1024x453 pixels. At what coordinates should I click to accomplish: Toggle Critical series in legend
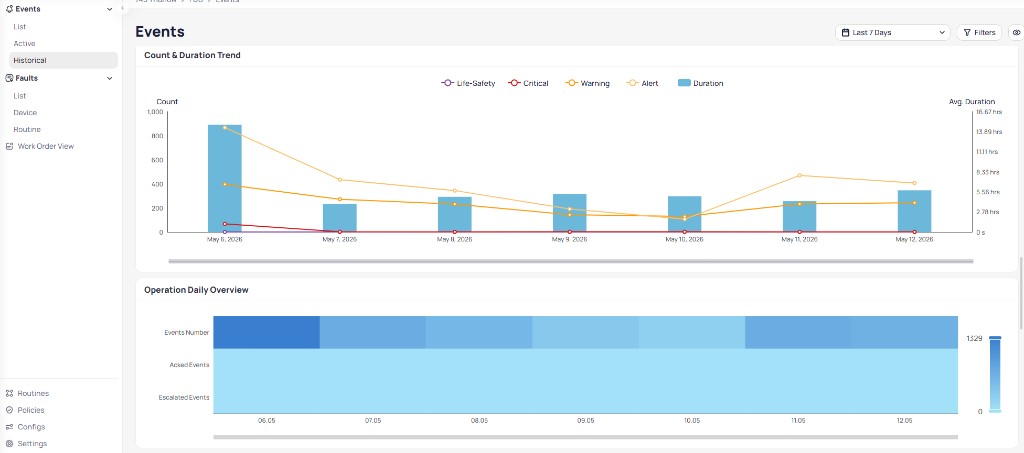click(528, 84)
